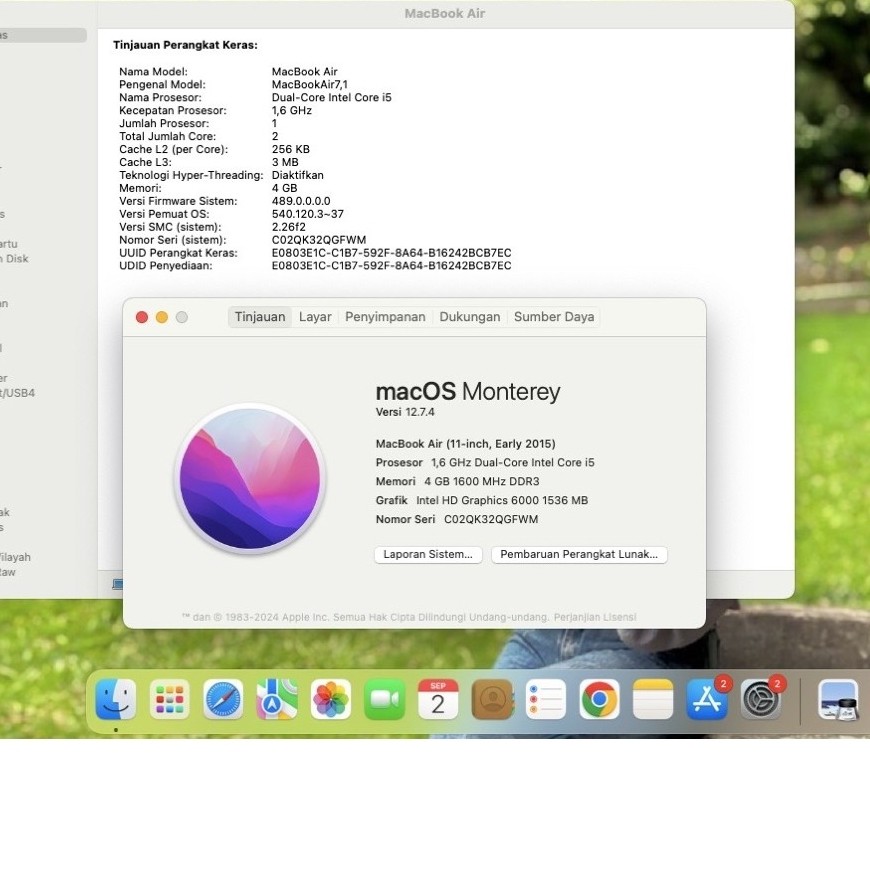Image resolution: width=870 pixels, height=870 pixels.
Task: Open Photos app in the dock
Action: pyautogui.click(x=330, y=699)
